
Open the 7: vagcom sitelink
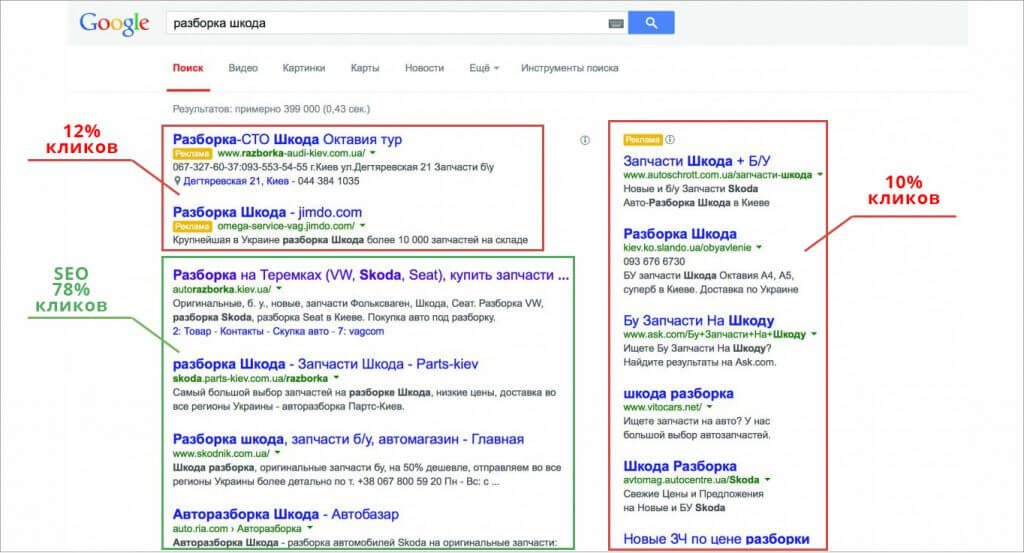[x=360, y=332]
